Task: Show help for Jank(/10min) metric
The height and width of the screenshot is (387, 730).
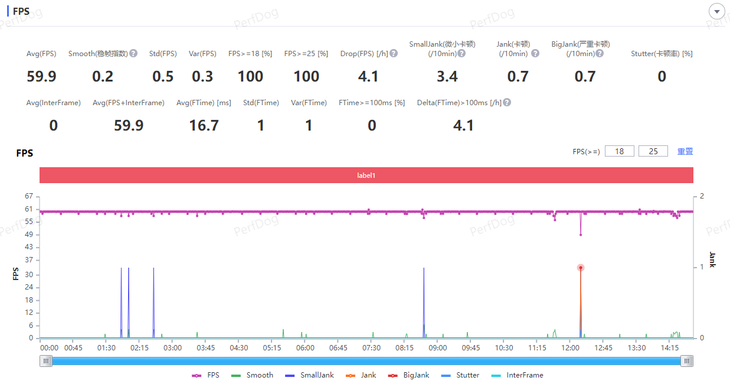Action: tap(535, 54)
